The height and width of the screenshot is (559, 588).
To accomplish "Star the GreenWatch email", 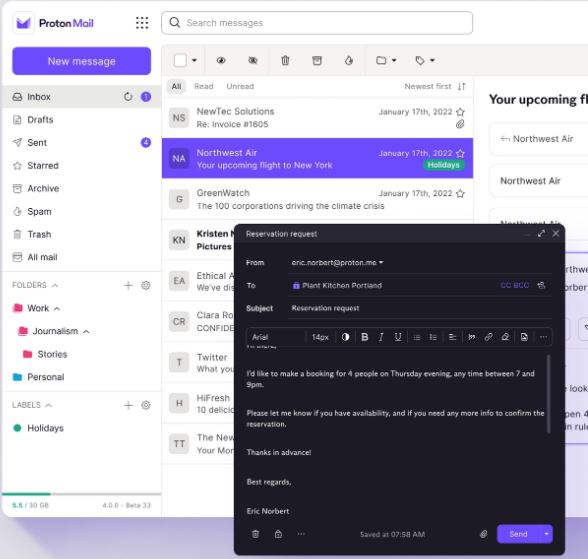I will [460, 193].
